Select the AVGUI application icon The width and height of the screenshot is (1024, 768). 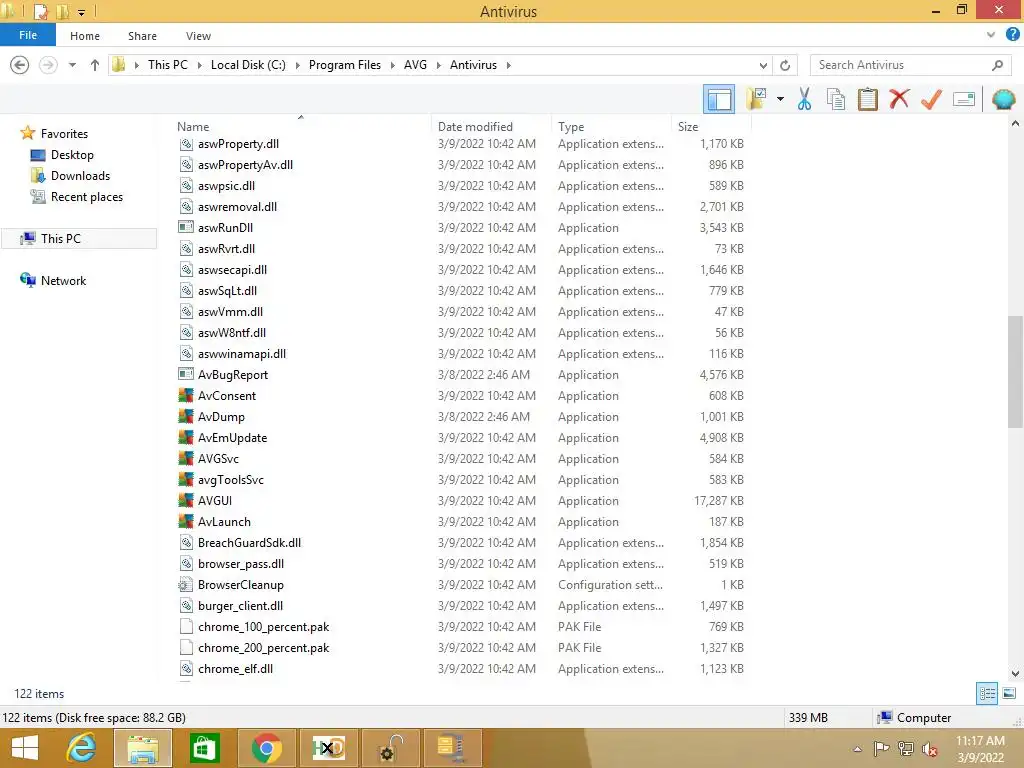186,501
